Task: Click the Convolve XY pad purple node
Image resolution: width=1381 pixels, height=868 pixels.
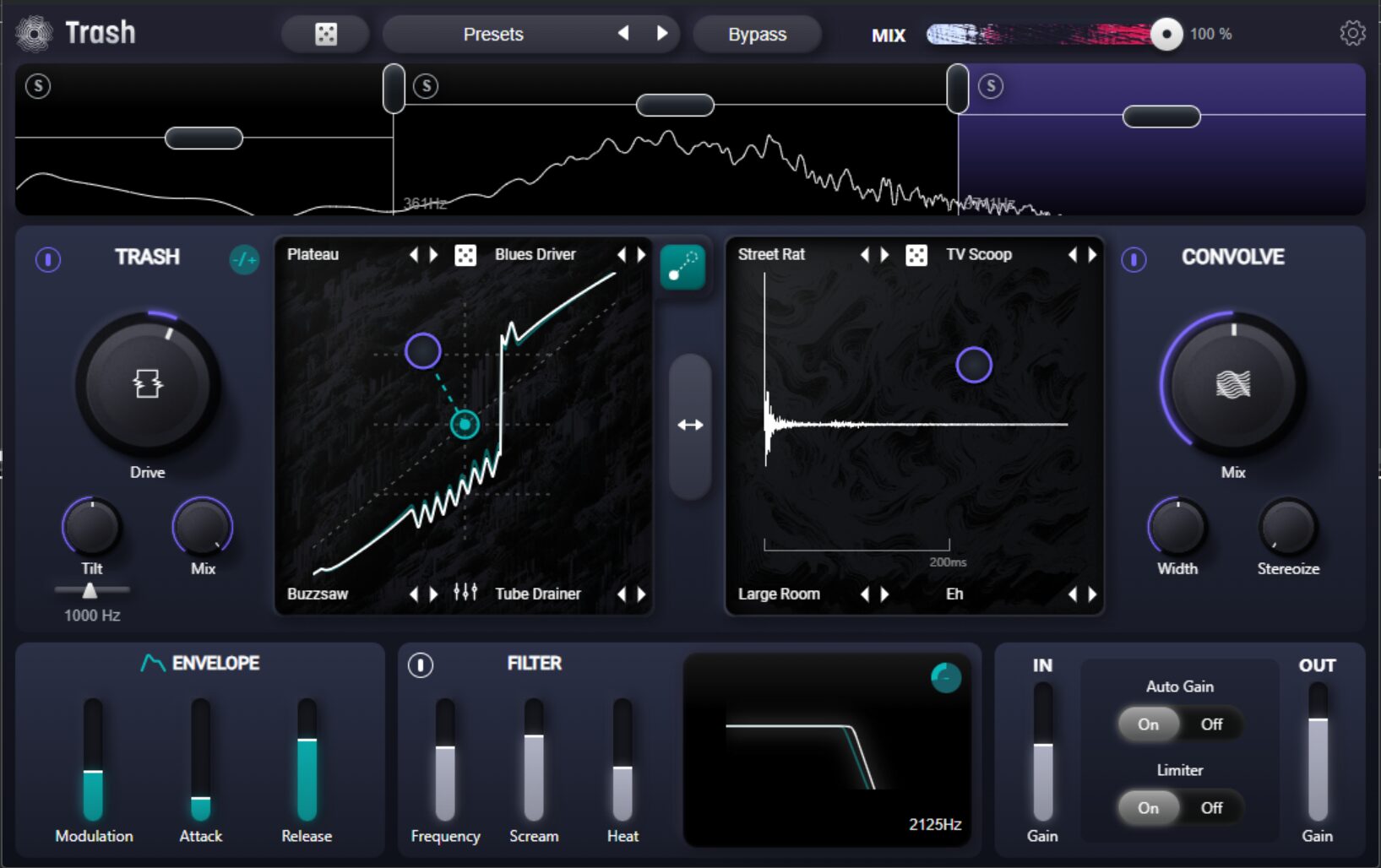Action: (x=974, y=365)
